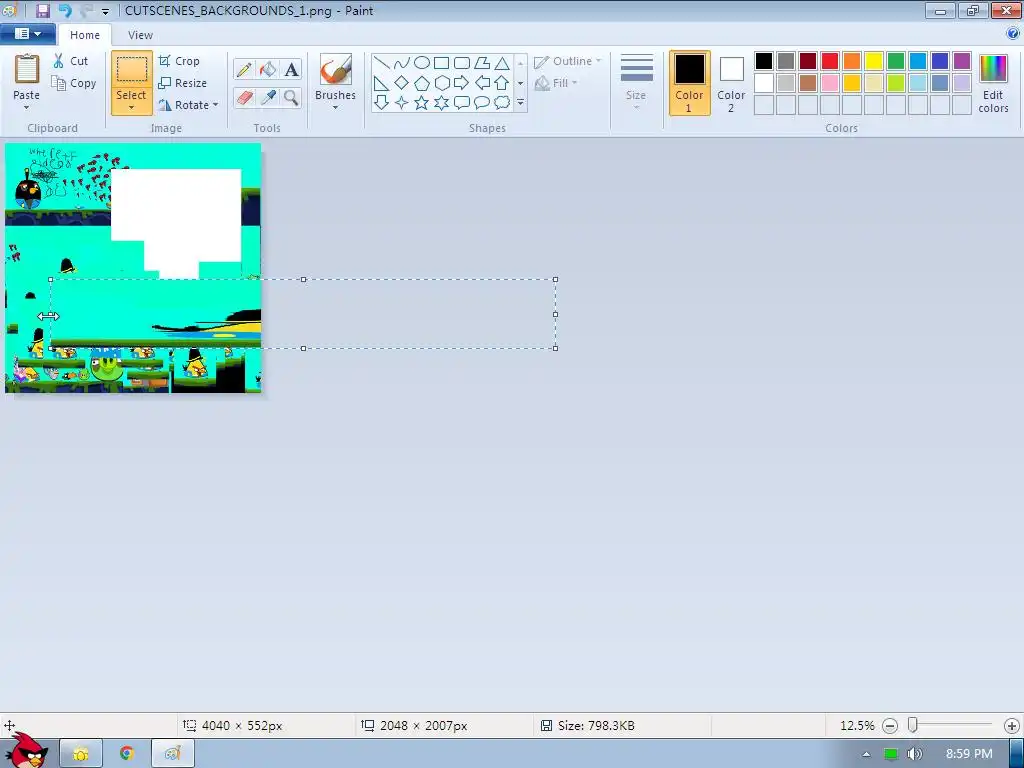
Task: Choose the Six-point star shape
Action: [x=441, y=103]
